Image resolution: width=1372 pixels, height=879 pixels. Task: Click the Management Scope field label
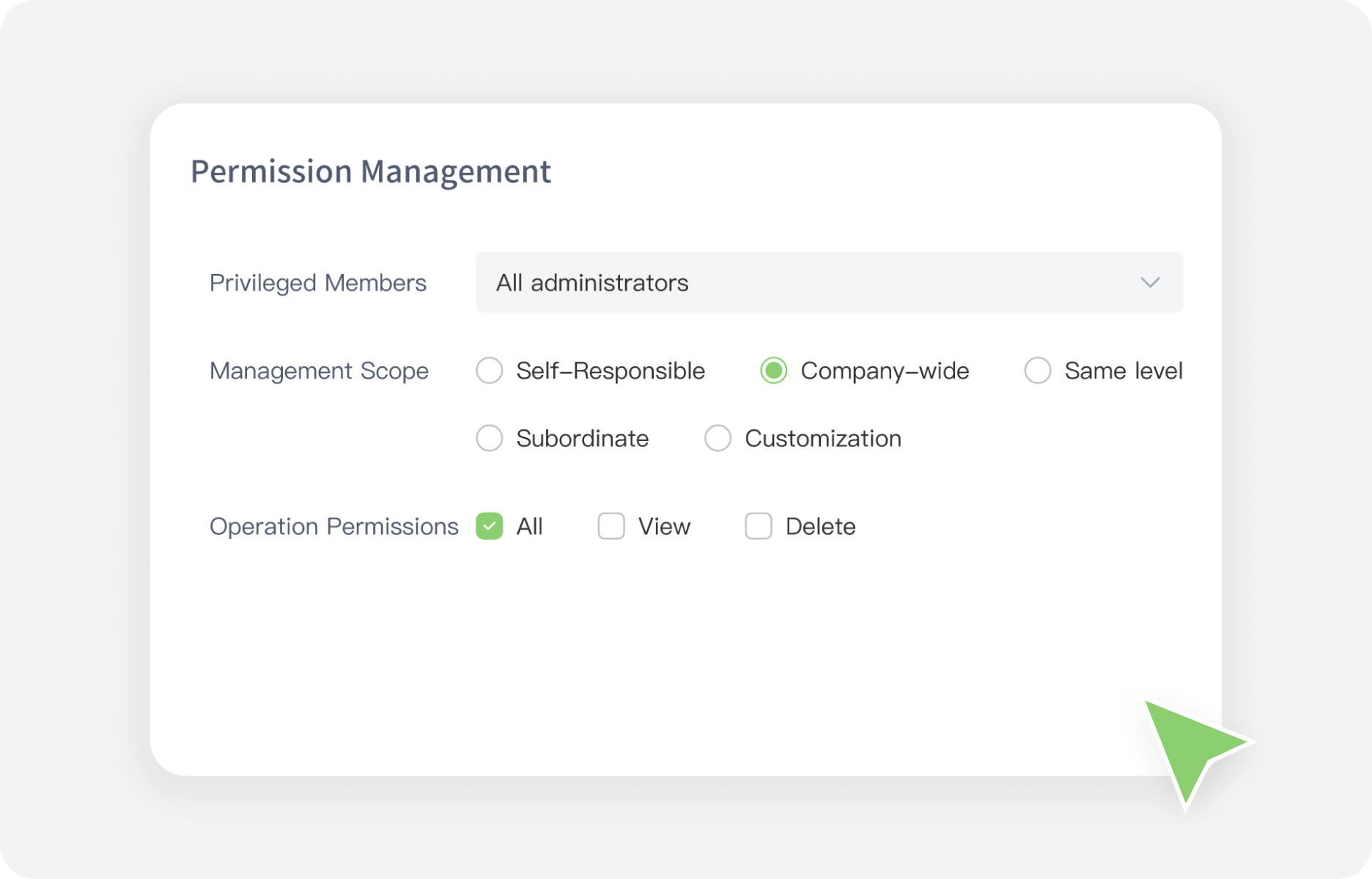(319, 371)
